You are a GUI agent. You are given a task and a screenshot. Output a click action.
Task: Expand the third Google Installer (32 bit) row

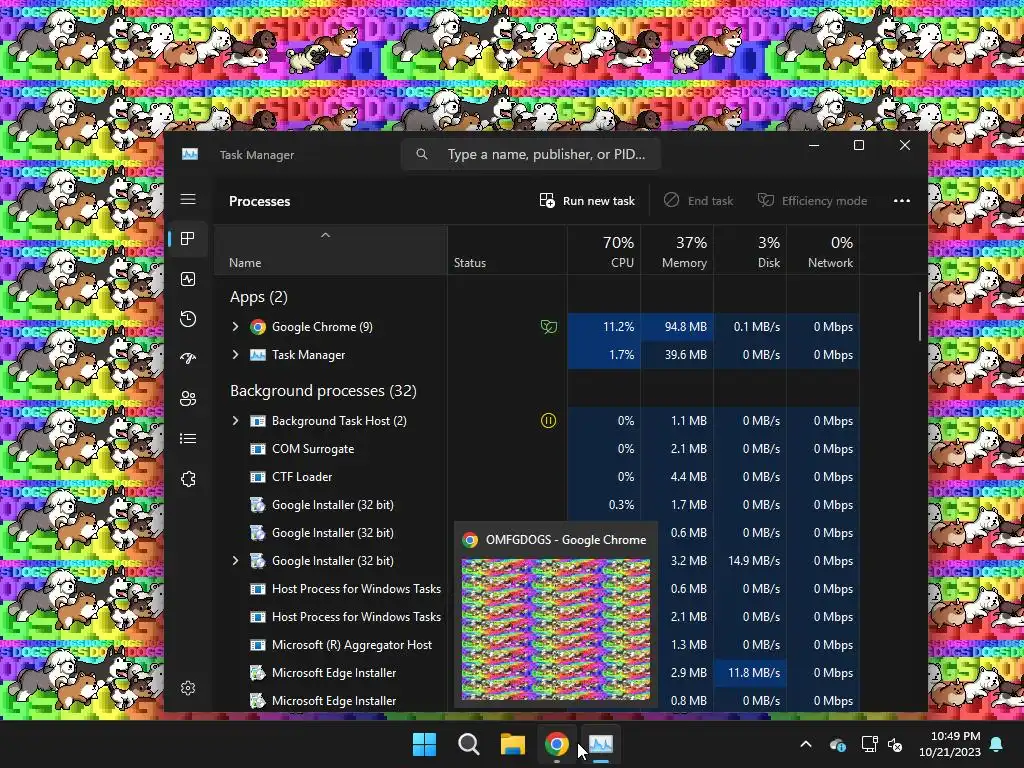[236, 560]
